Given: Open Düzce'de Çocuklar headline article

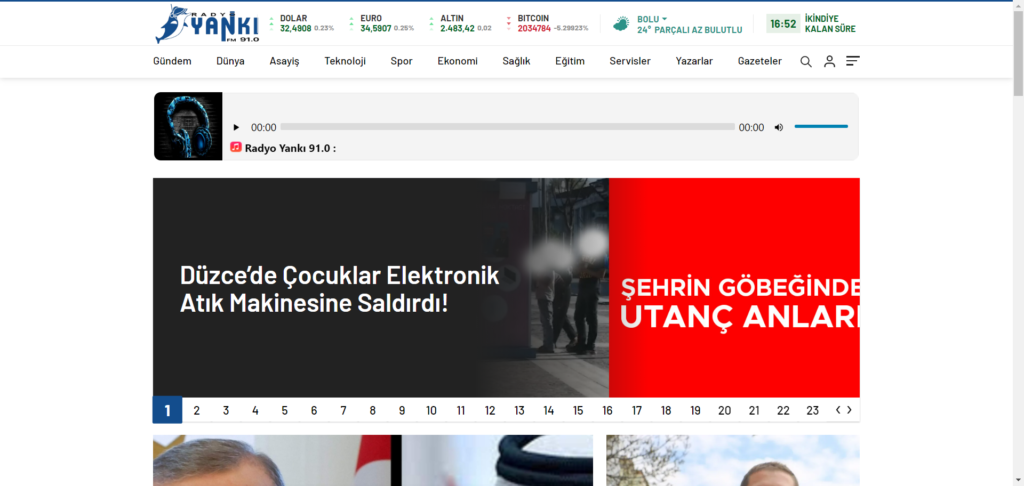Looking at the screenshot, I should point(339,288).
